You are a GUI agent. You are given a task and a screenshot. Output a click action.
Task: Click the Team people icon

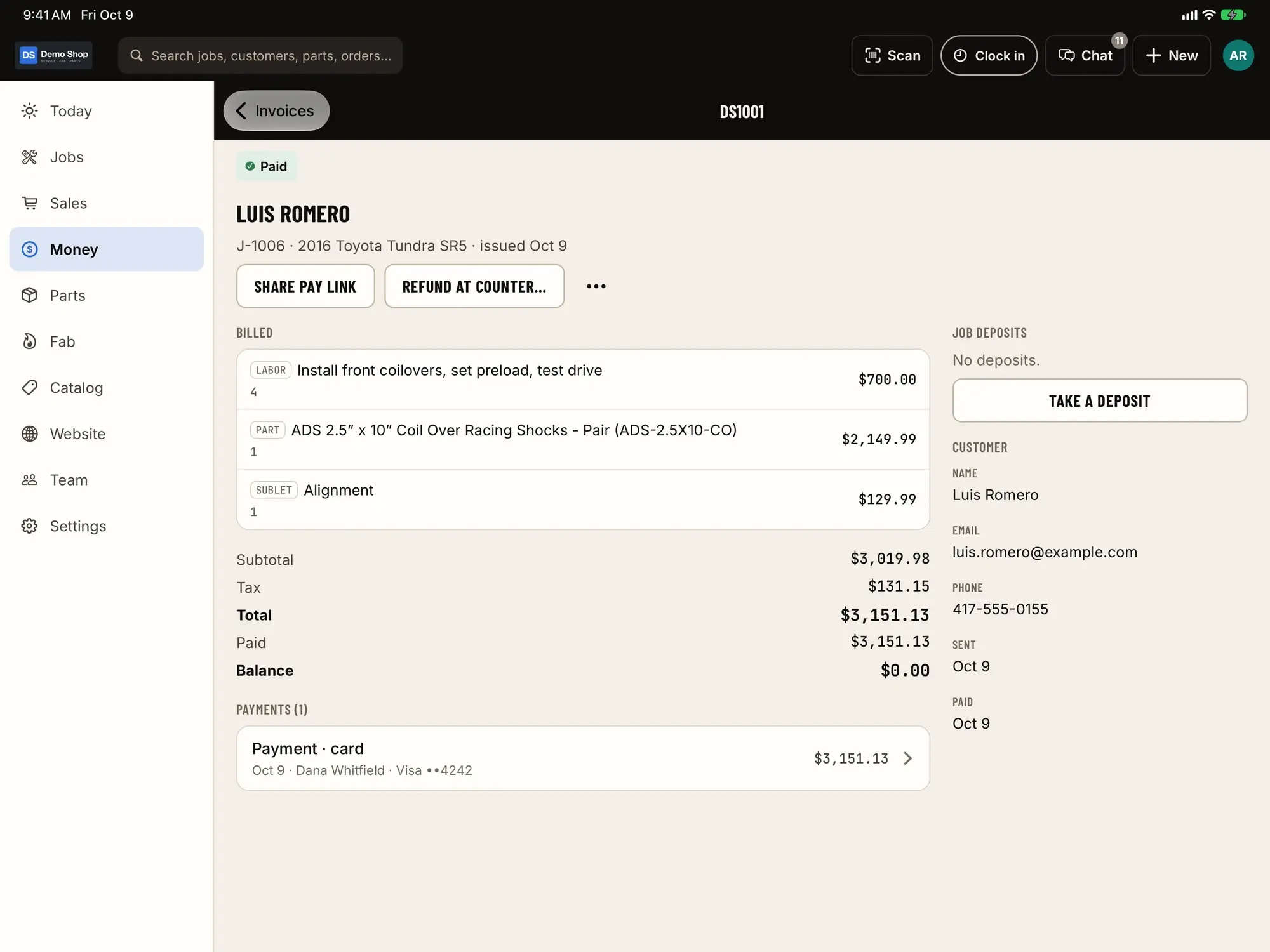(x=29, y=480)
